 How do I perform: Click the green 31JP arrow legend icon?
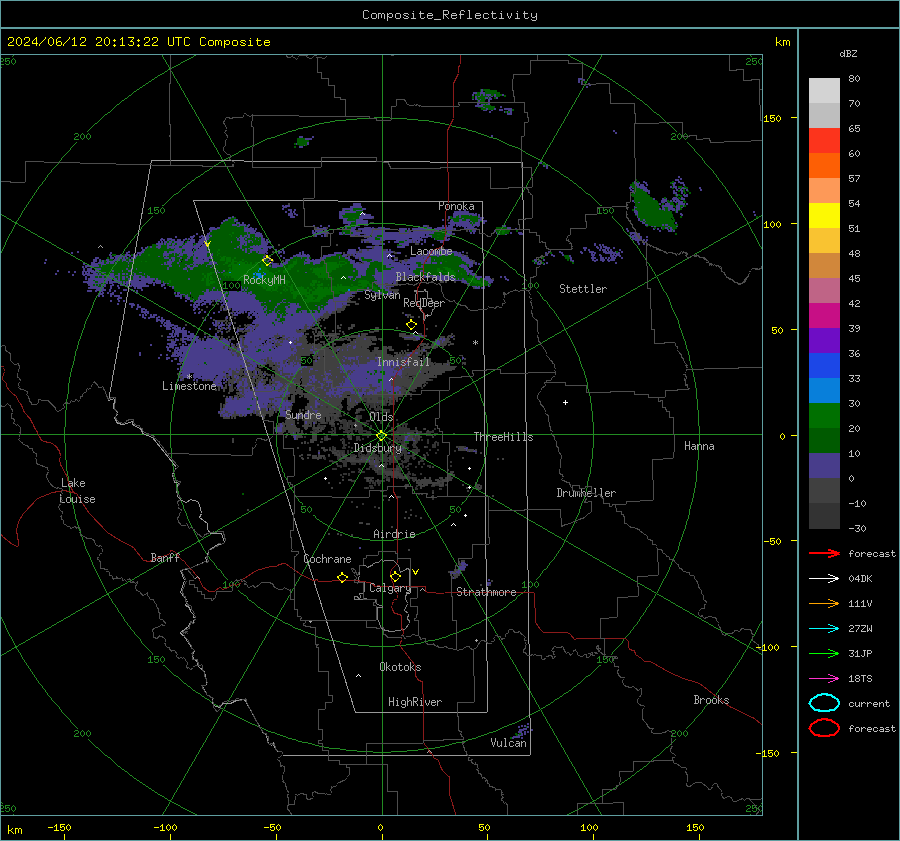[x=824, y=653]
